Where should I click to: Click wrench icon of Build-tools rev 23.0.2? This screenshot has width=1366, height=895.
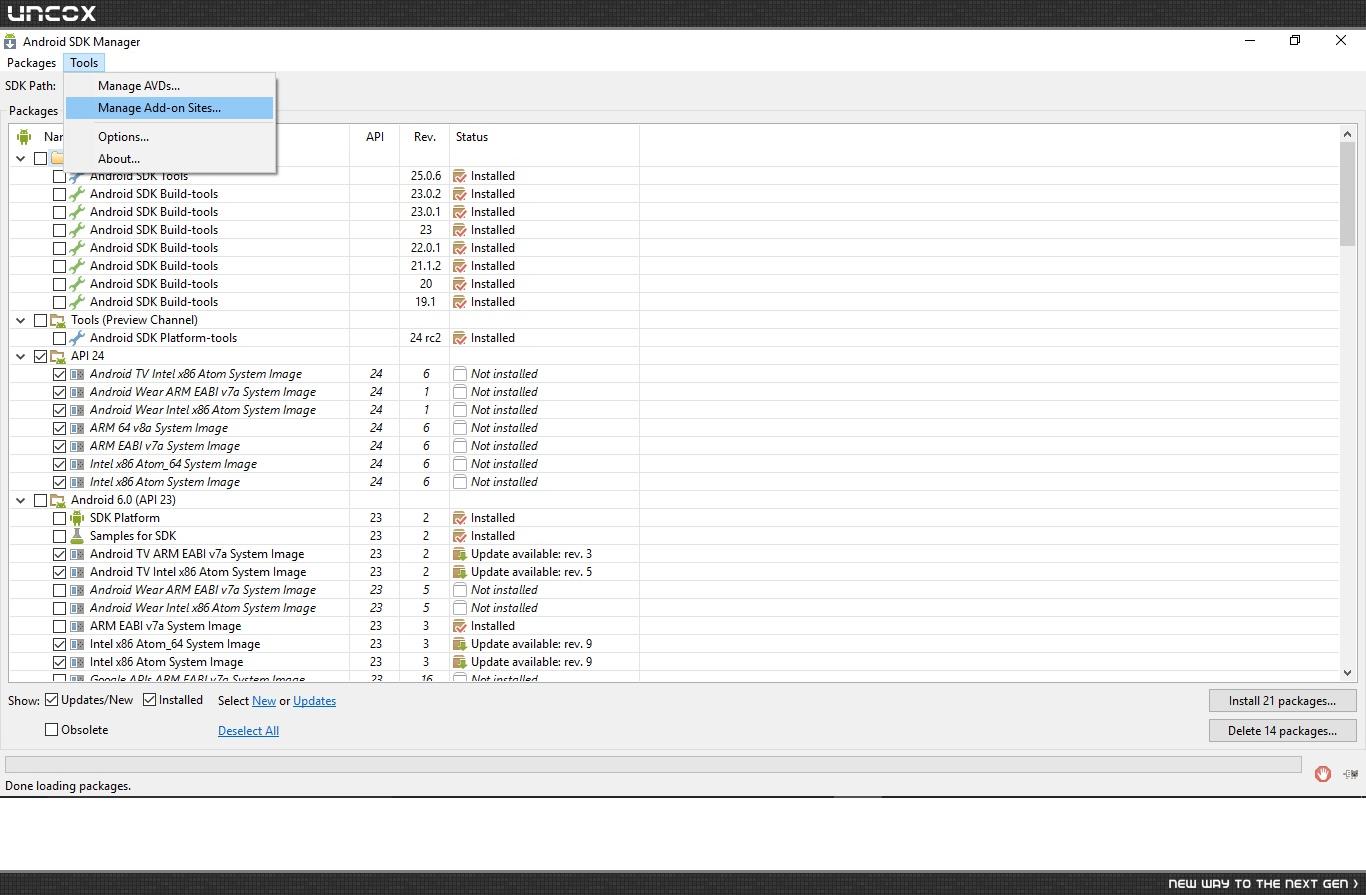point(77,194)
